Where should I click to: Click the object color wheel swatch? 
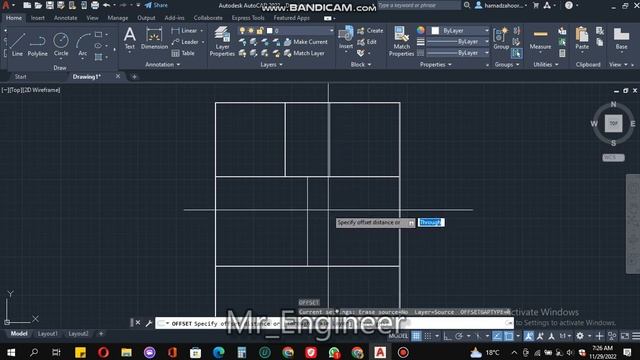pyautogui.click(x=421, y=30)
